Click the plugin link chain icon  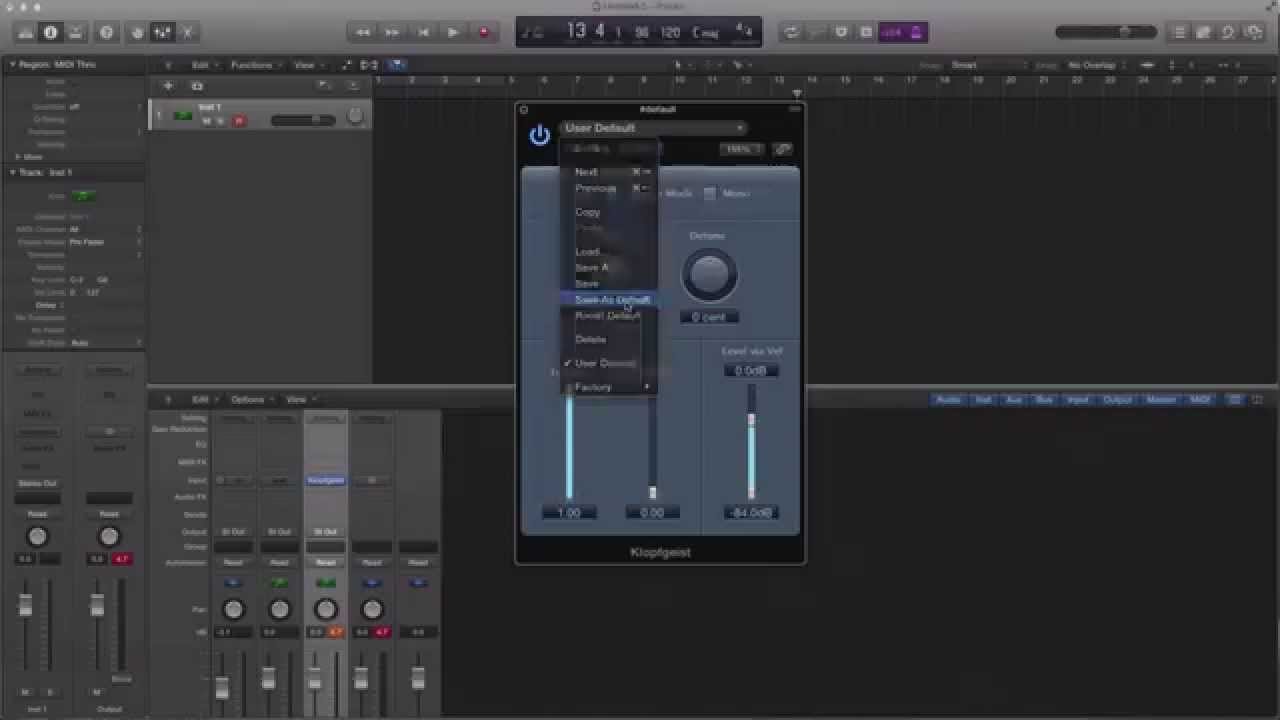pos(783,149)
